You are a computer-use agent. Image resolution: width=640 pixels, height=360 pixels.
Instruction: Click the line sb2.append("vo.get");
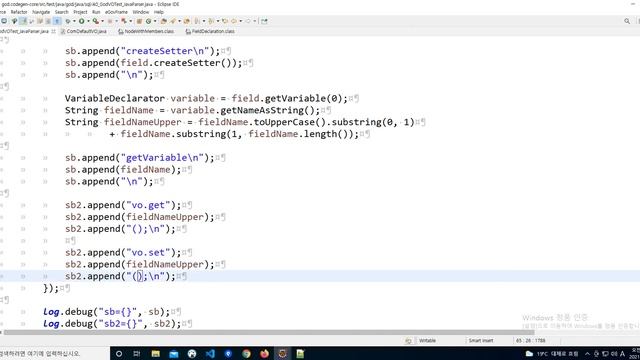[123, 205]
